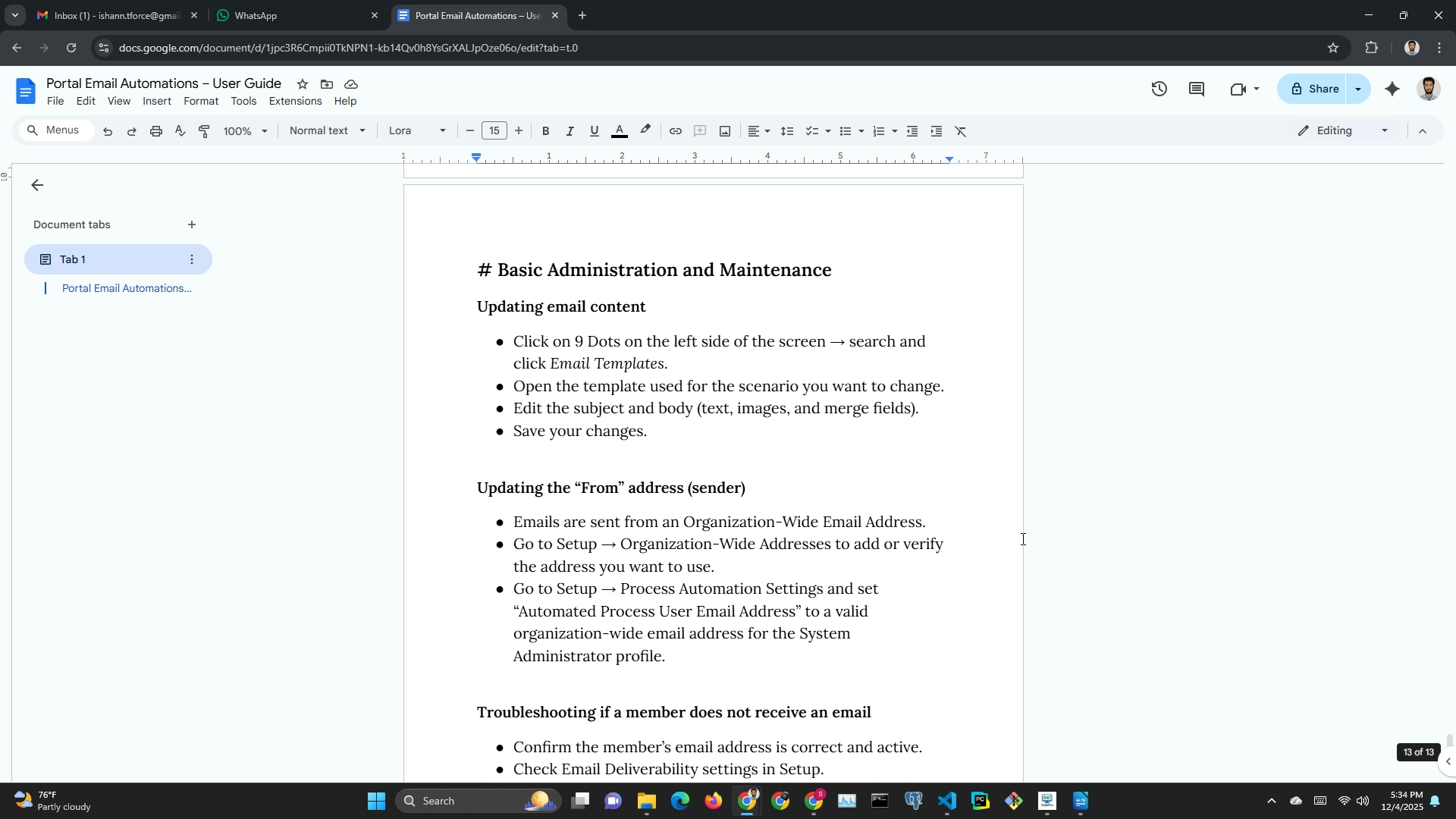The height and width of the screenshot is (819, 1456).
Task: Click the Print icon
Action: tap(156, 131)
